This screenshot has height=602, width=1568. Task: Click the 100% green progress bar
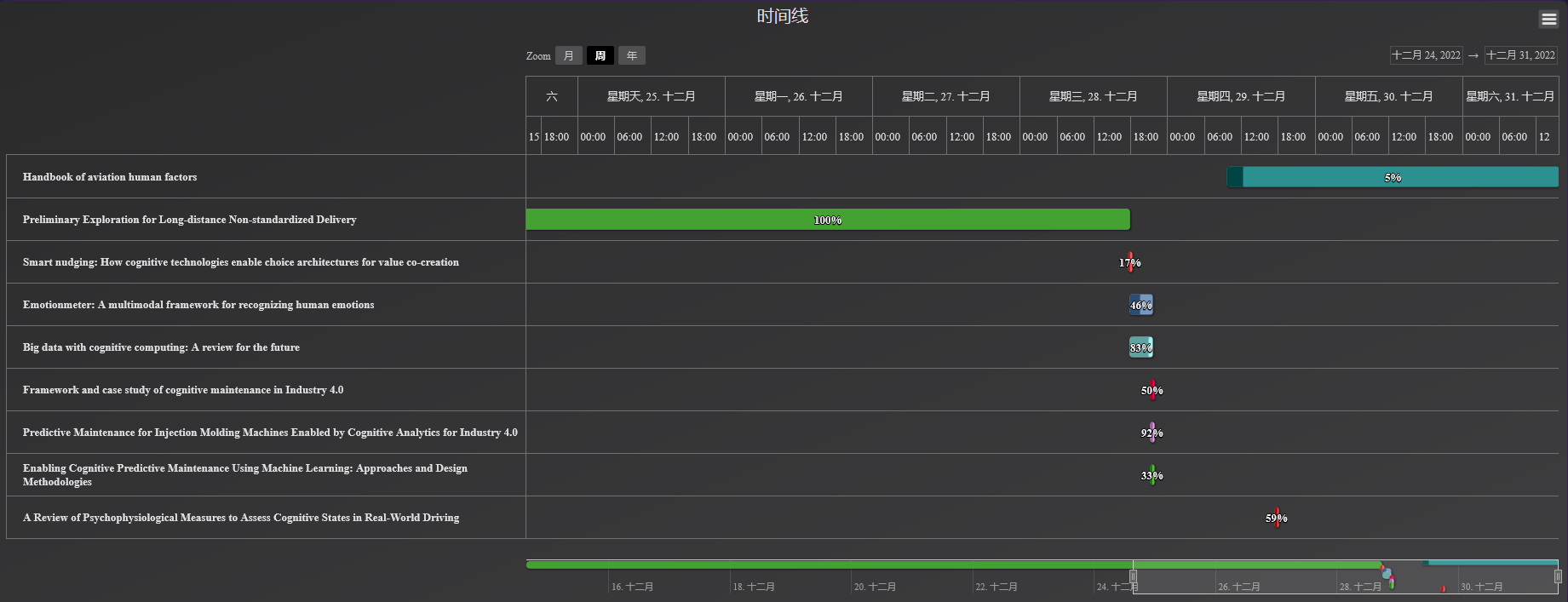pyautogui.click(x=828, y=220)
